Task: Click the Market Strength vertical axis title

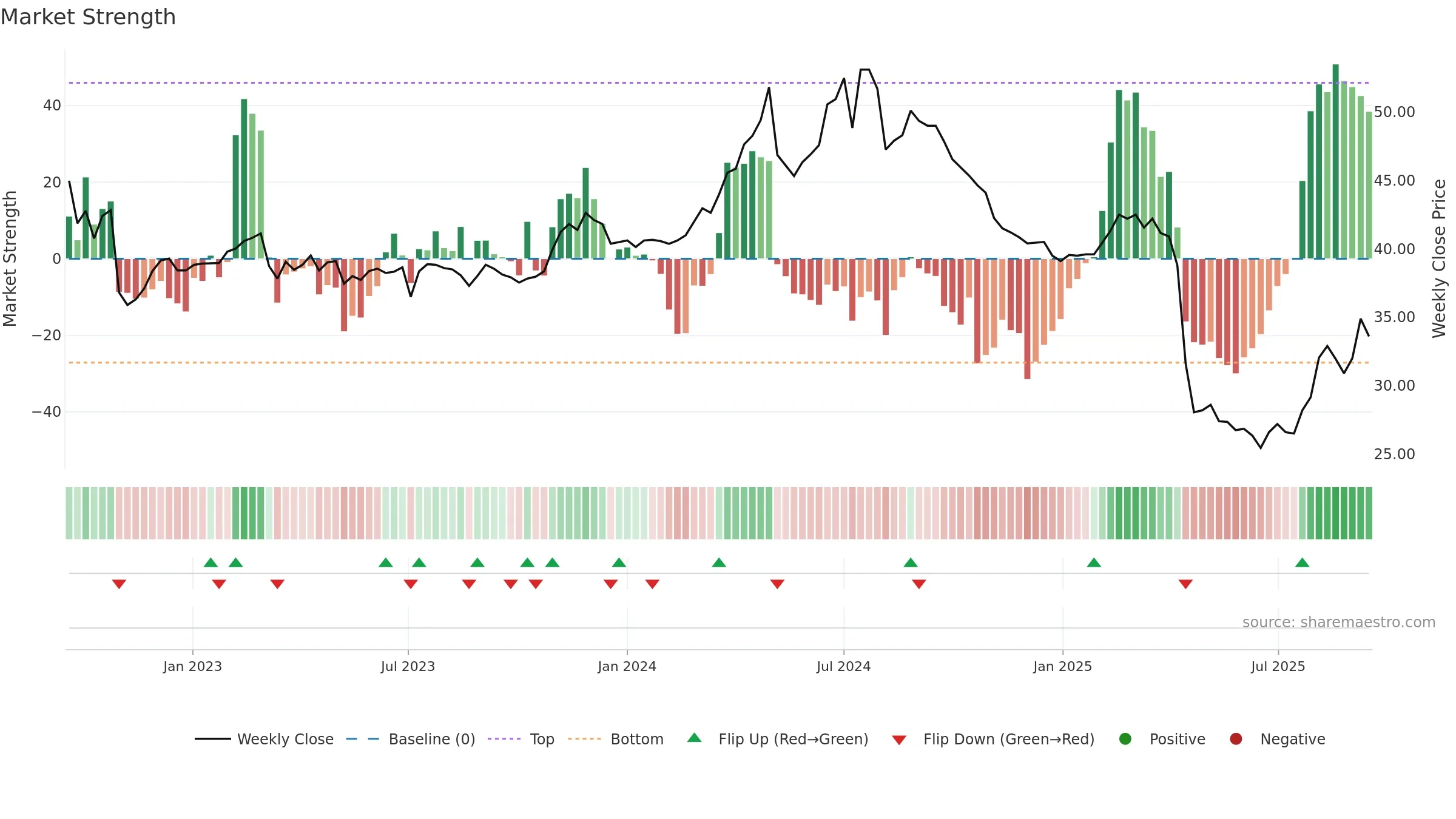Action: (10, 258)
